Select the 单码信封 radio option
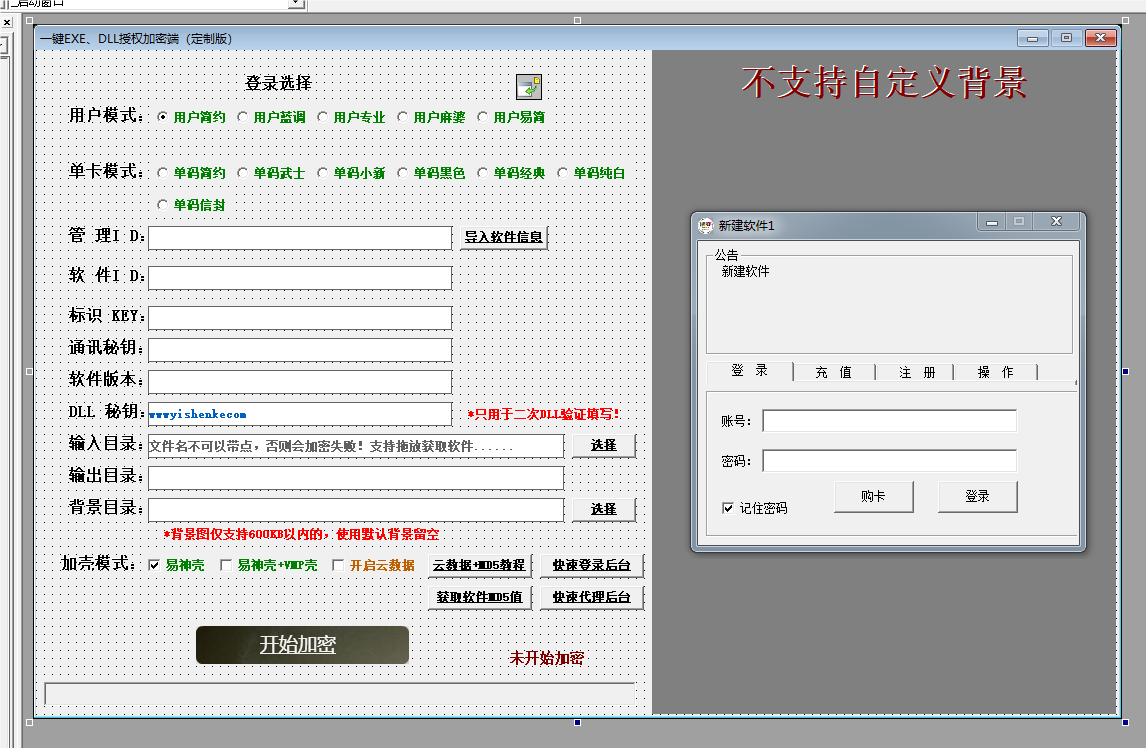This screenshot has width=1146, height=748. click(163, 205)
